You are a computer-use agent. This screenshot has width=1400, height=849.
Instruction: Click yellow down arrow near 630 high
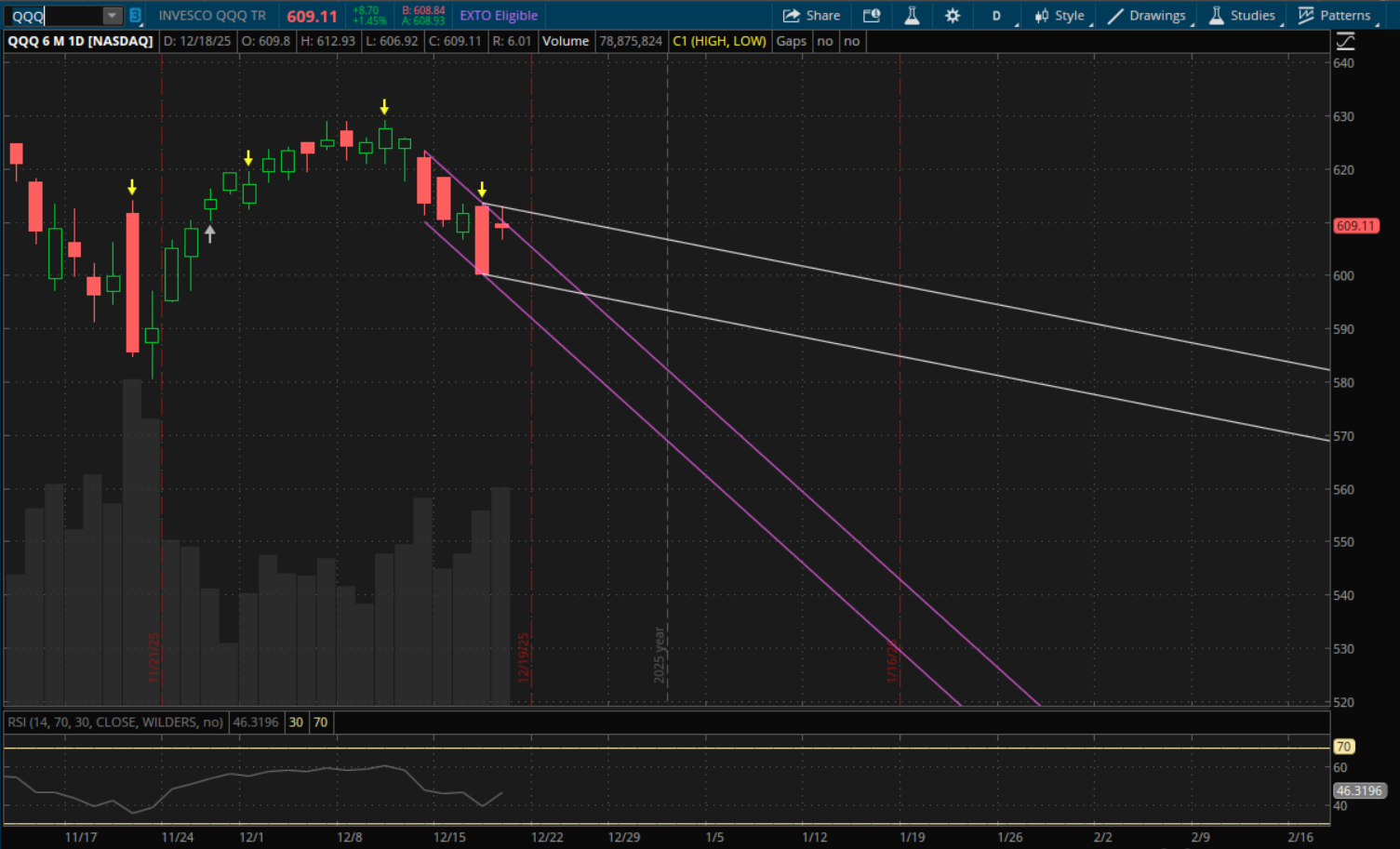(x=384, y=107)
